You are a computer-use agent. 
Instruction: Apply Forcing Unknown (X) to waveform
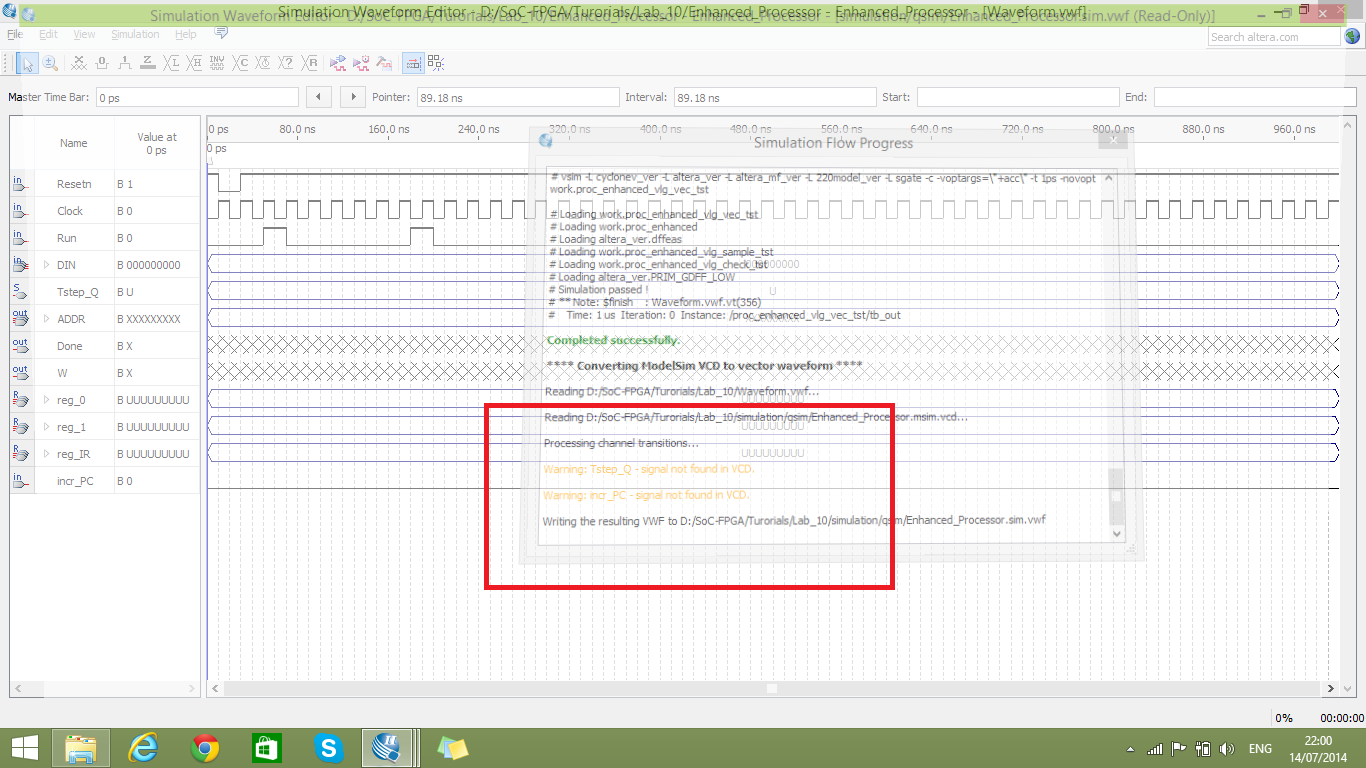[79, 63]
